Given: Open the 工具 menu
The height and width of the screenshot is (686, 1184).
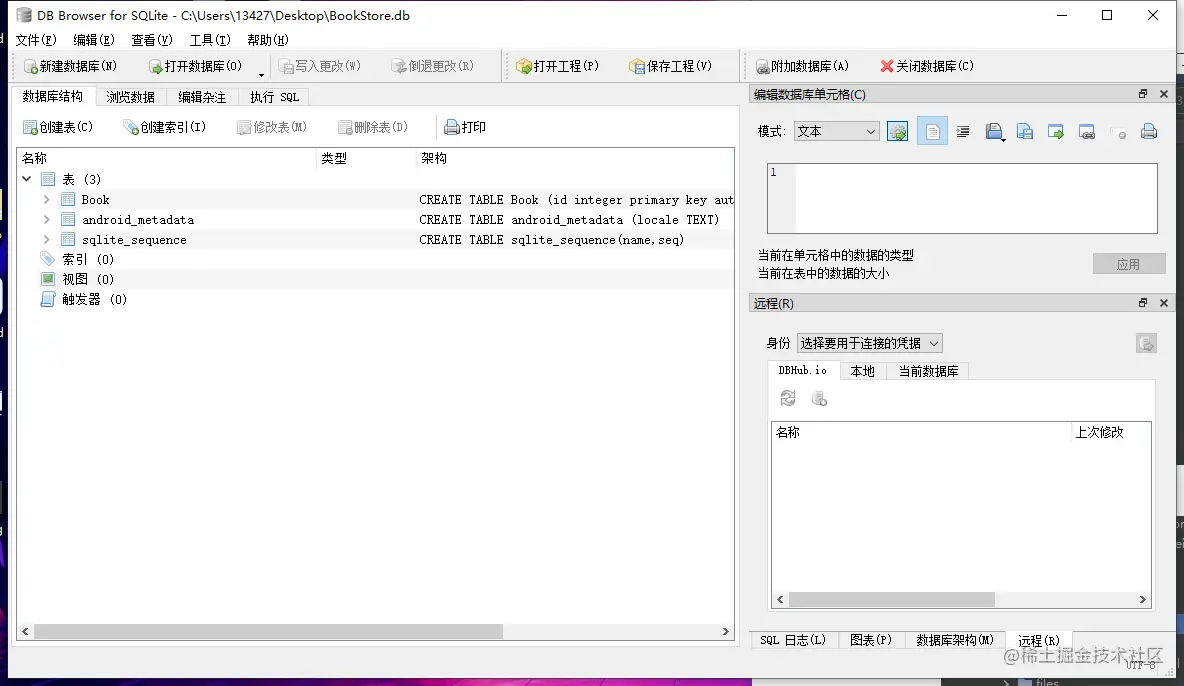Looking at the screenshot, I should coord(210,40).
